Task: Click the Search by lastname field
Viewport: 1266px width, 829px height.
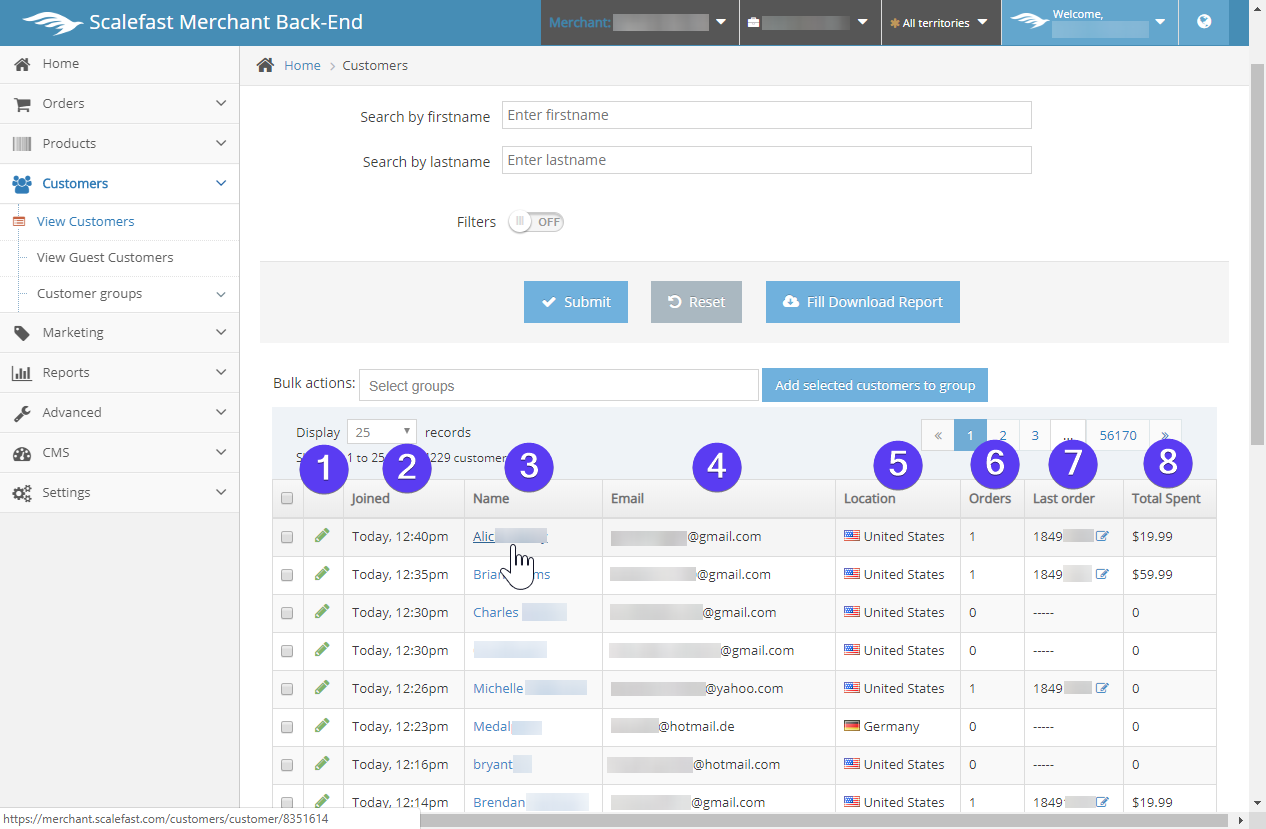Action: pos(766,160)
